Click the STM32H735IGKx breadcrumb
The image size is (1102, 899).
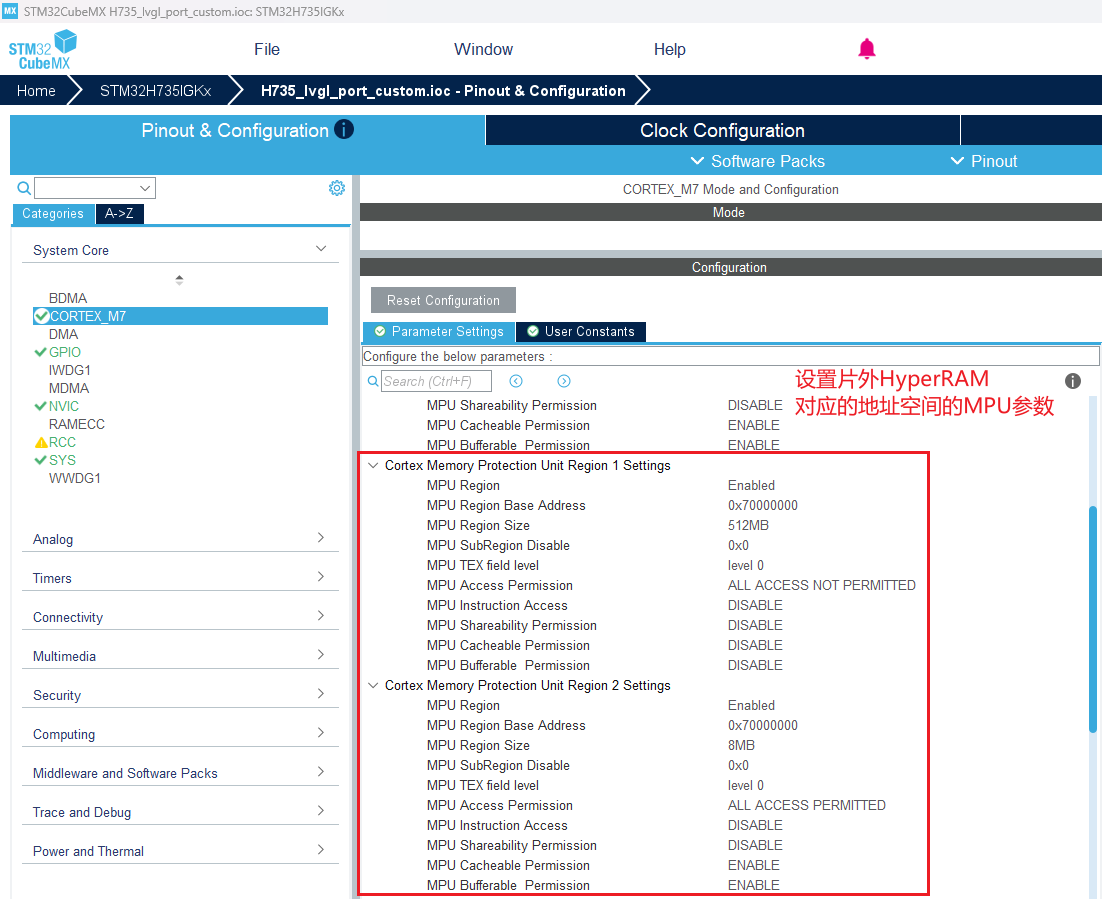[x=155, y=91]
